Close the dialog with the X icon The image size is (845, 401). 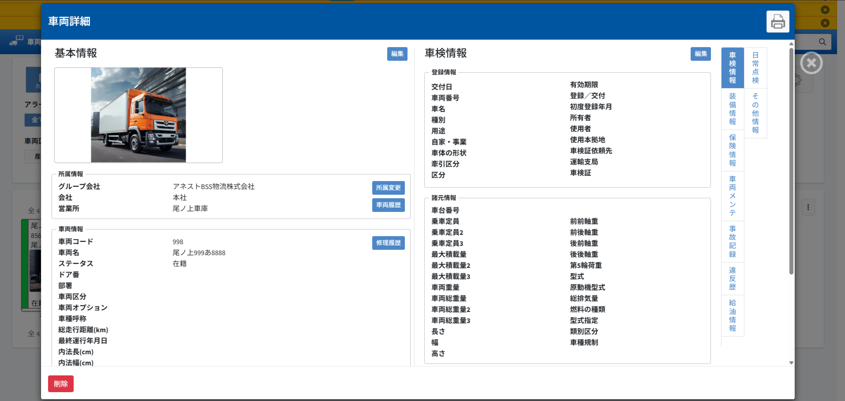click(x=811, y=62)
